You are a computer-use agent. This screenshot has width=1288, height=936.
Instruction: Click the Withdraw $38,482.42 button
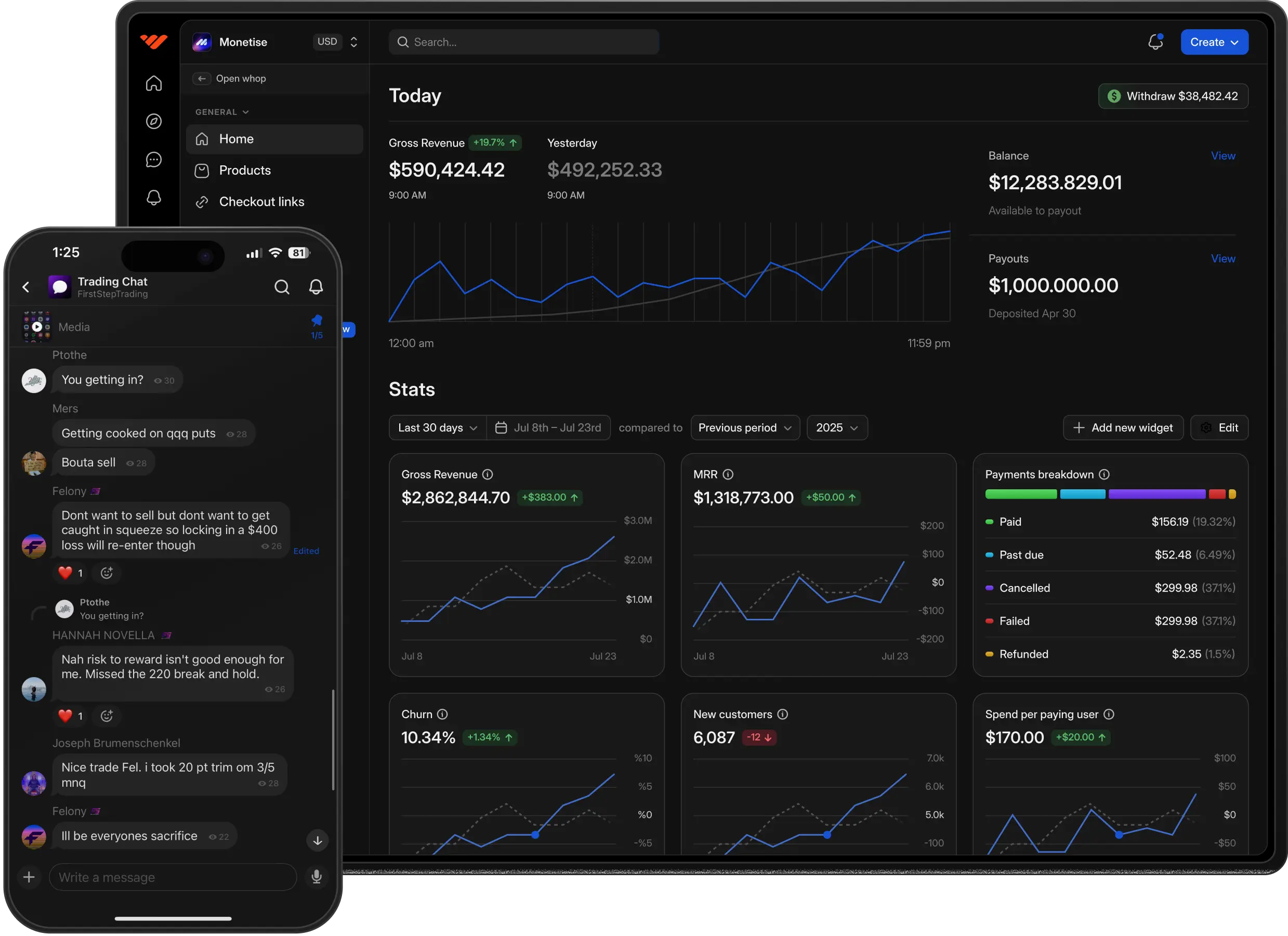tap(1173, 96)
